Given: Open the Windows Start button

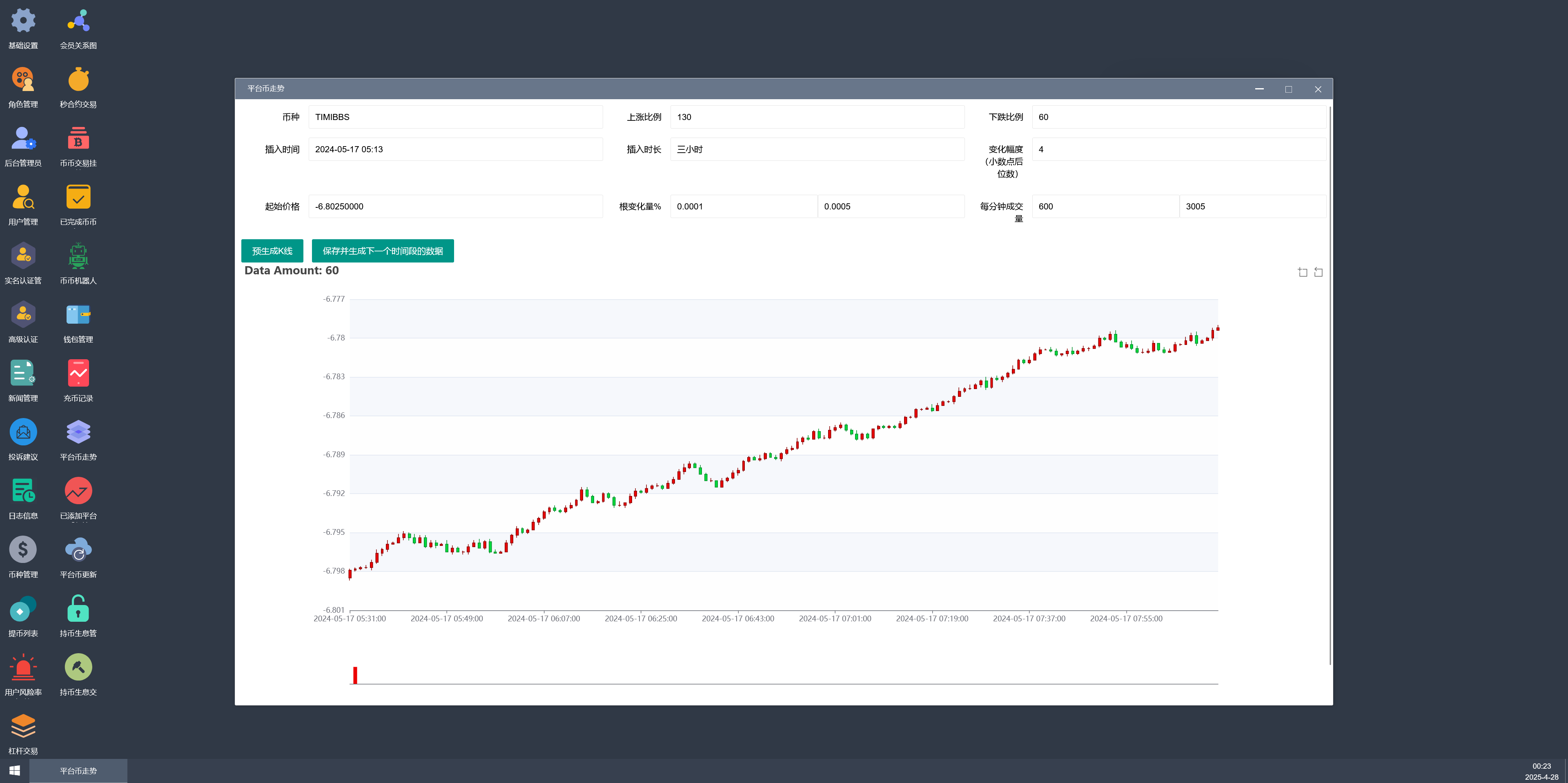Looking at the screenshot, I should [x=15, y=771].
